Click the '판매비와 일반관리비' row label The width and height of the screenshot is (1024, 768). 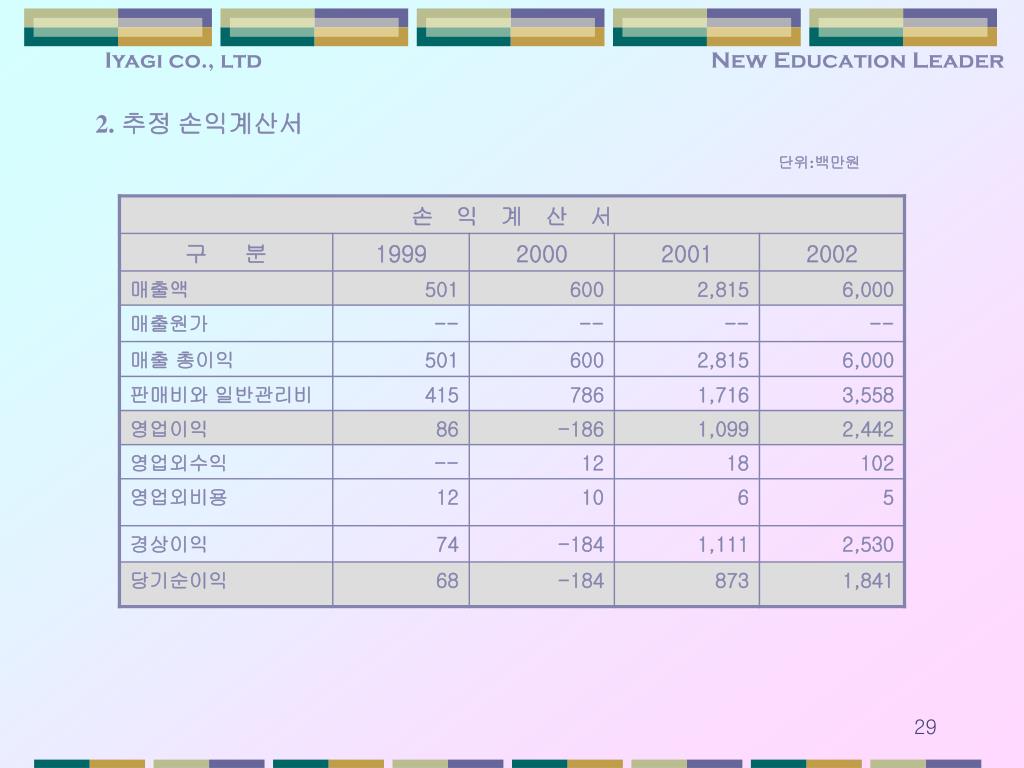221,394
